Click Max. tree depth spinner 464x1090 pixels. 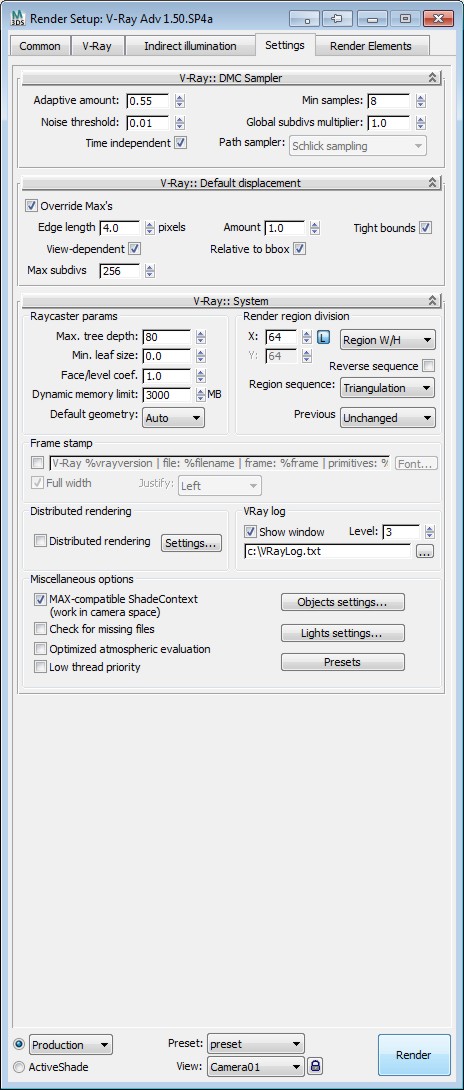(201, 337)
